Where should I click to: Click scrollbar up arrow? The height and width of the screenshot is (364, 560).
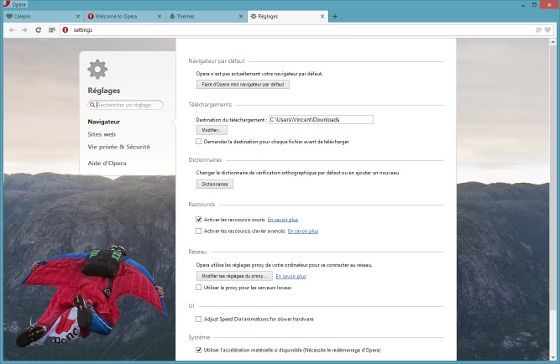(x=554, y=42)
